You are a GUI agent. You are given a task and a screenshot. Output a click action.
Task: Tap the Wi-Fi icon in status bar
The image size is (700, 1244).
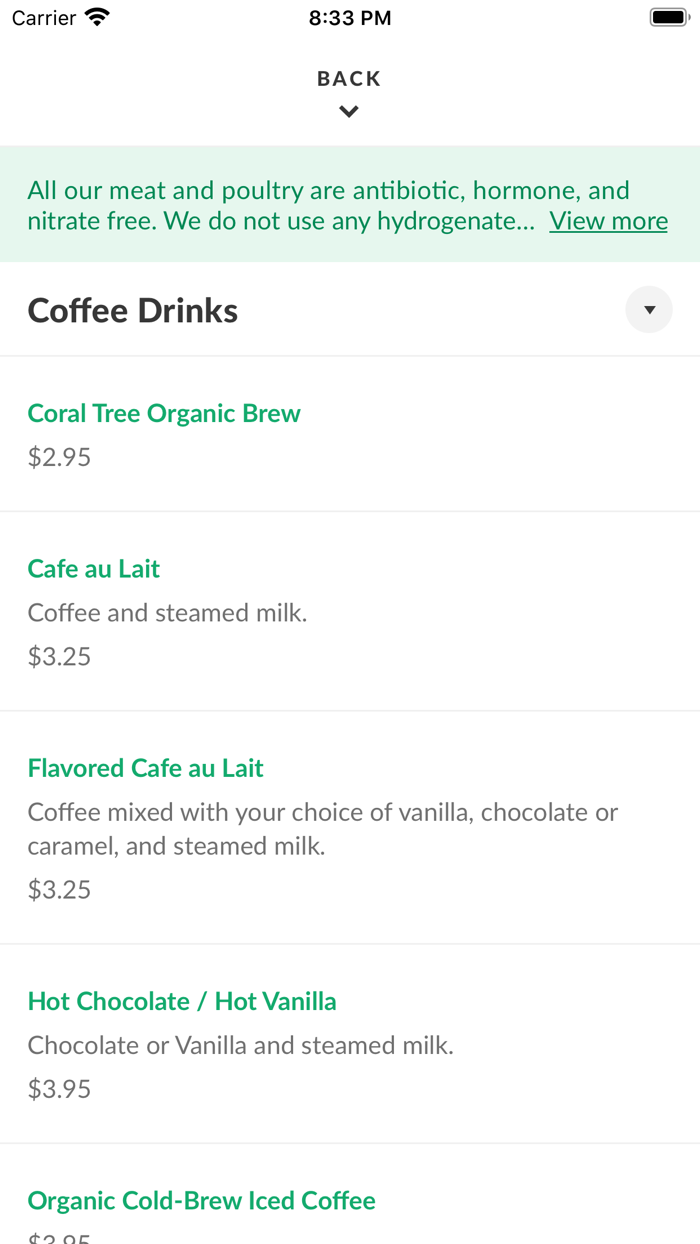(x=96, y=16)
